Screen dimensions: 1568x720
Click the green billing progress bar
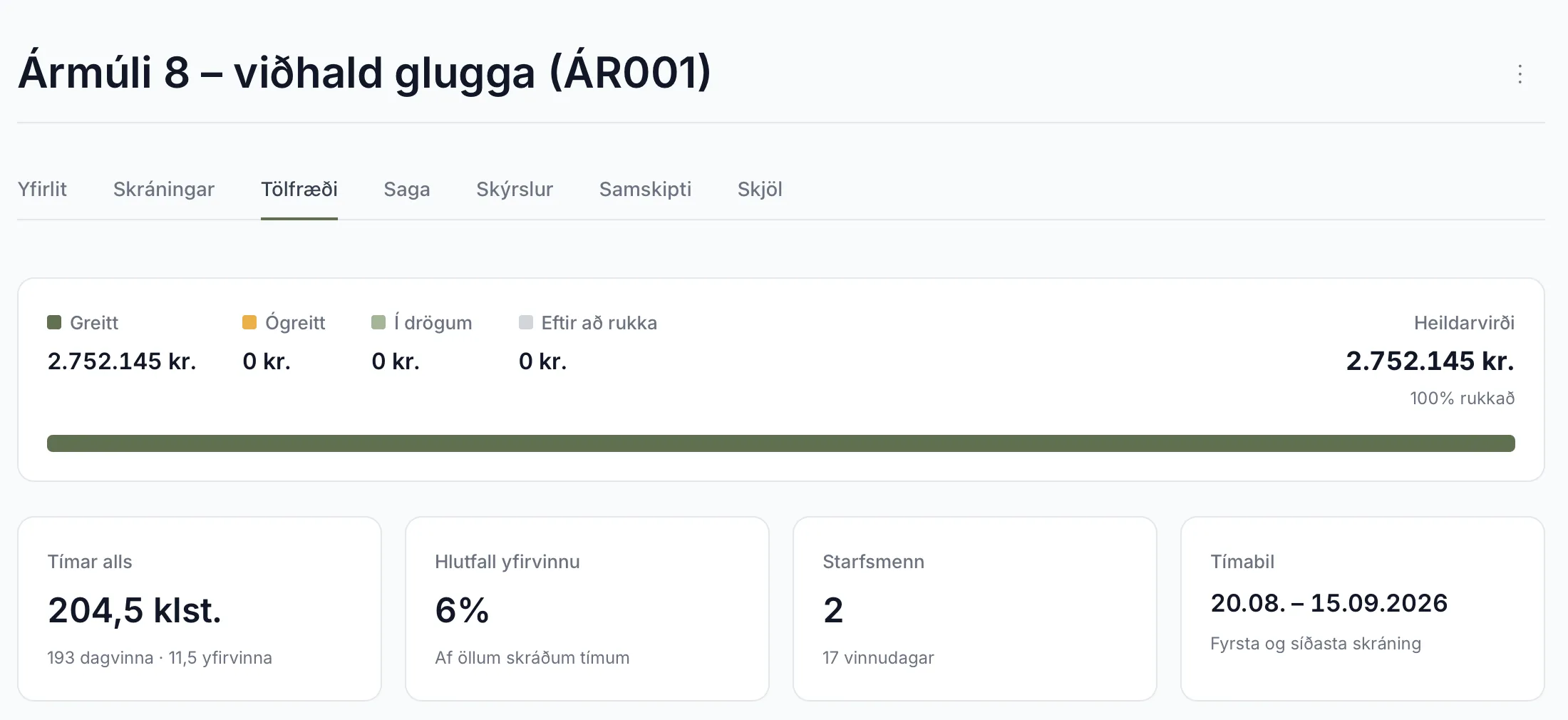(x=781, y=443)
